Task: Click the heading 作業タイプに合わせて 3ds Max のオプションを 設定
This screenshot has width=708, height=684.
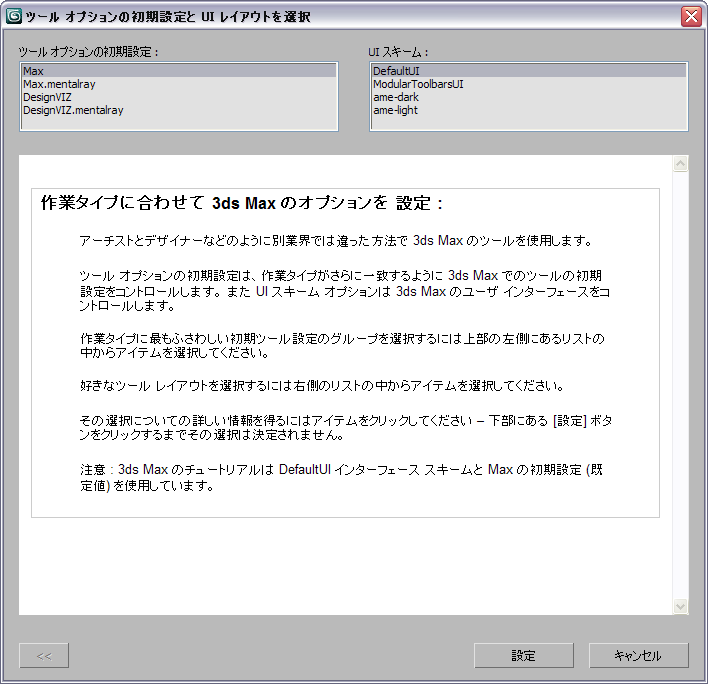Action: click(242, 203)
